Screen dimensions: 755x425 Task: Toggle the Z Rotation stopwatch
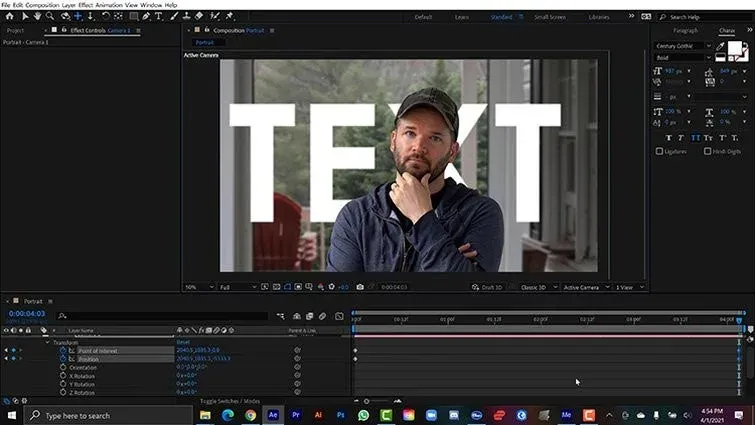pyautogui.click(x=63, y=392)
